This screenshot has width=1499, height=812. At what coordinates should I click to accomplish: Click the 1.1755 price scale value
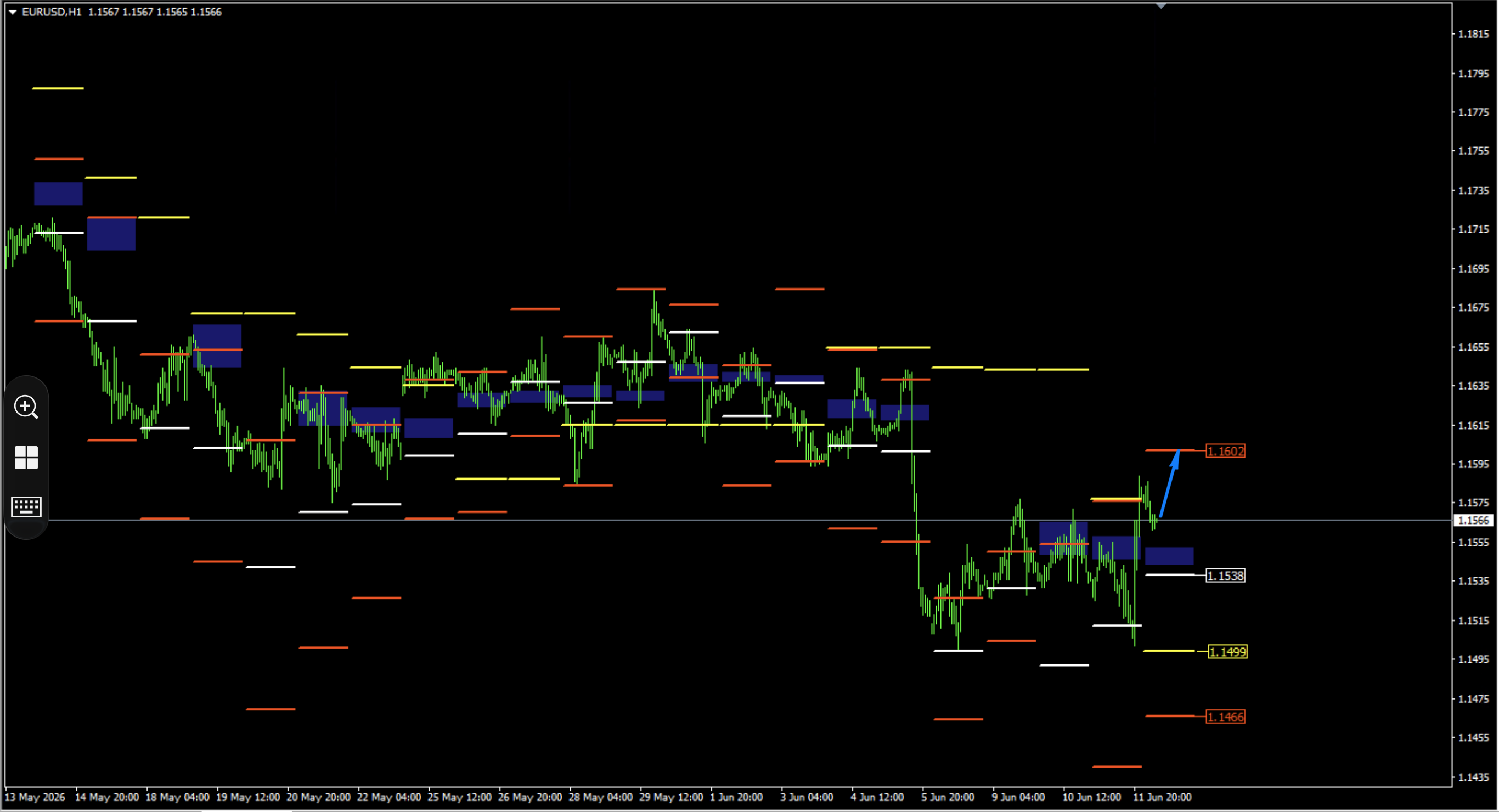click(1473, 151)
